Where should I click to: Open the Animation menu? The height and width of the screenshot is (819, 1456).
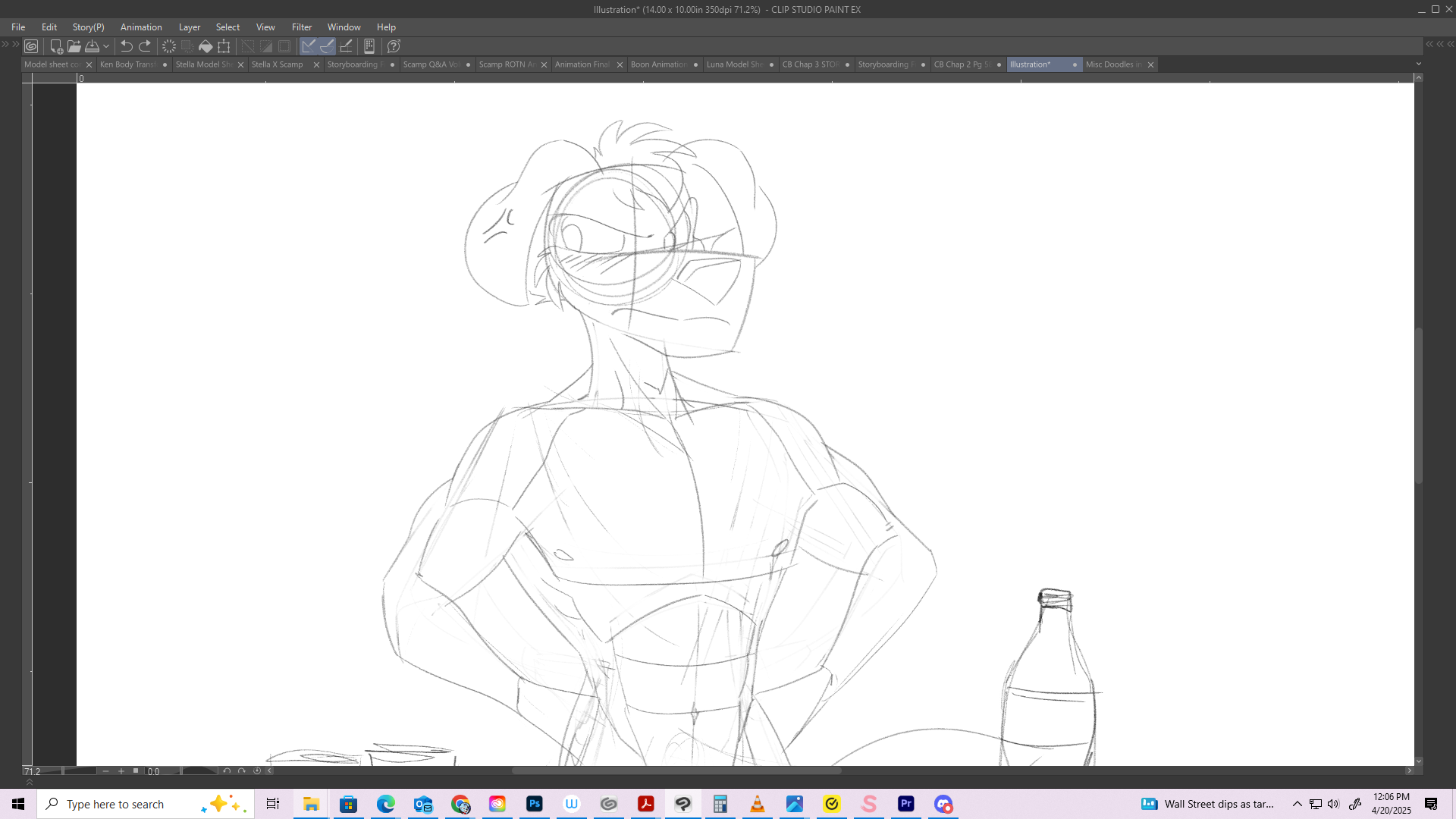point(141,27)
